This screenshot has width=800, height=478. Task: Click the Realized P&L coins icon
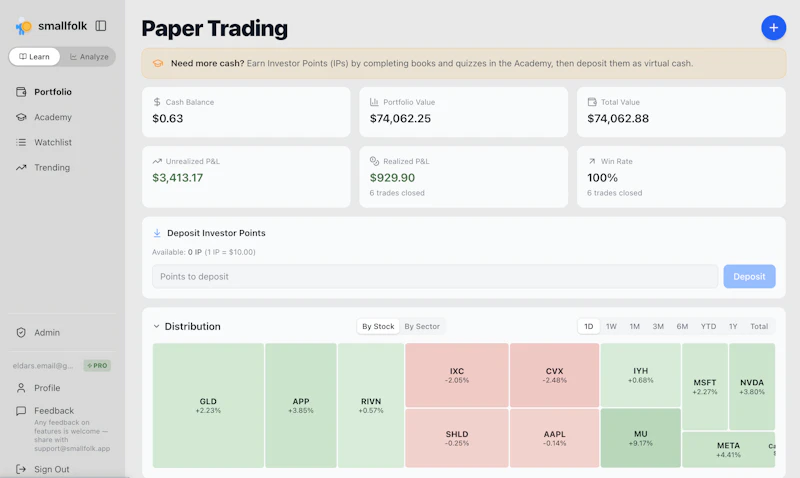coord(374,161)
